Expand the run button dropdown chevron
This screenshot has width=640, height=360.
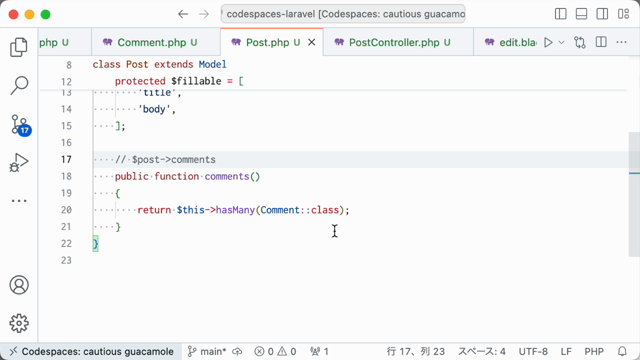click(561, 42)
